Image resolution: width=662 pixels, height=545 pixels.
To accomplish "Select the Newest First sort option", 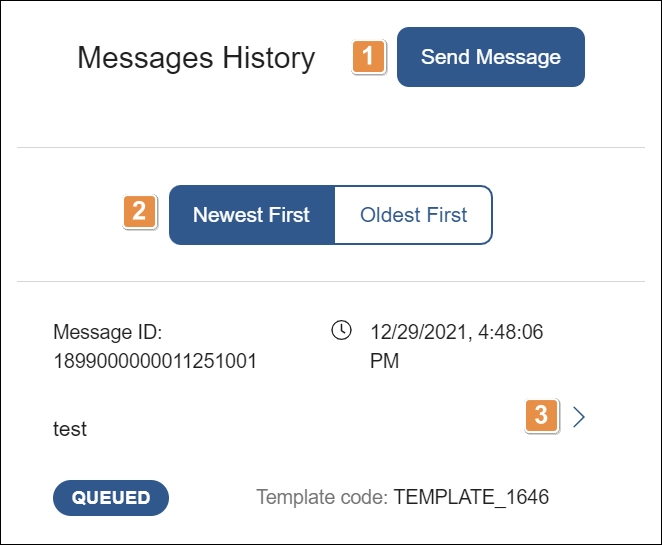I will [x=251, y=215].
